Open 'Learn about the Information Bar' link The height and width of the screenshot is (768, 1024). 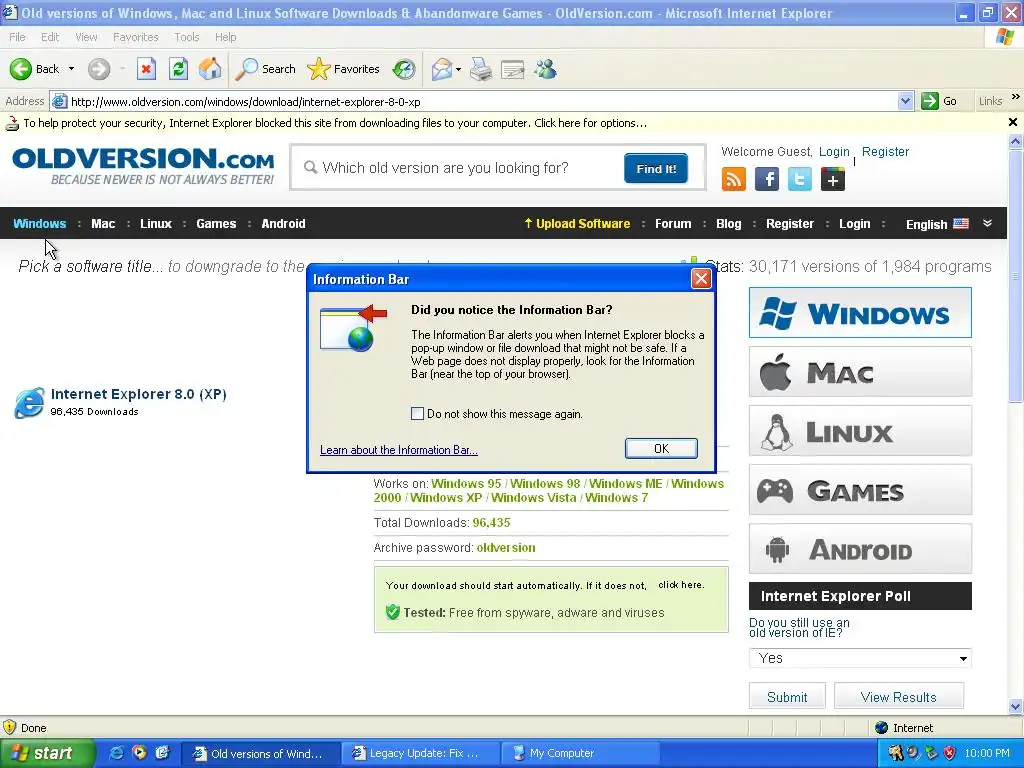coord(398,450)
